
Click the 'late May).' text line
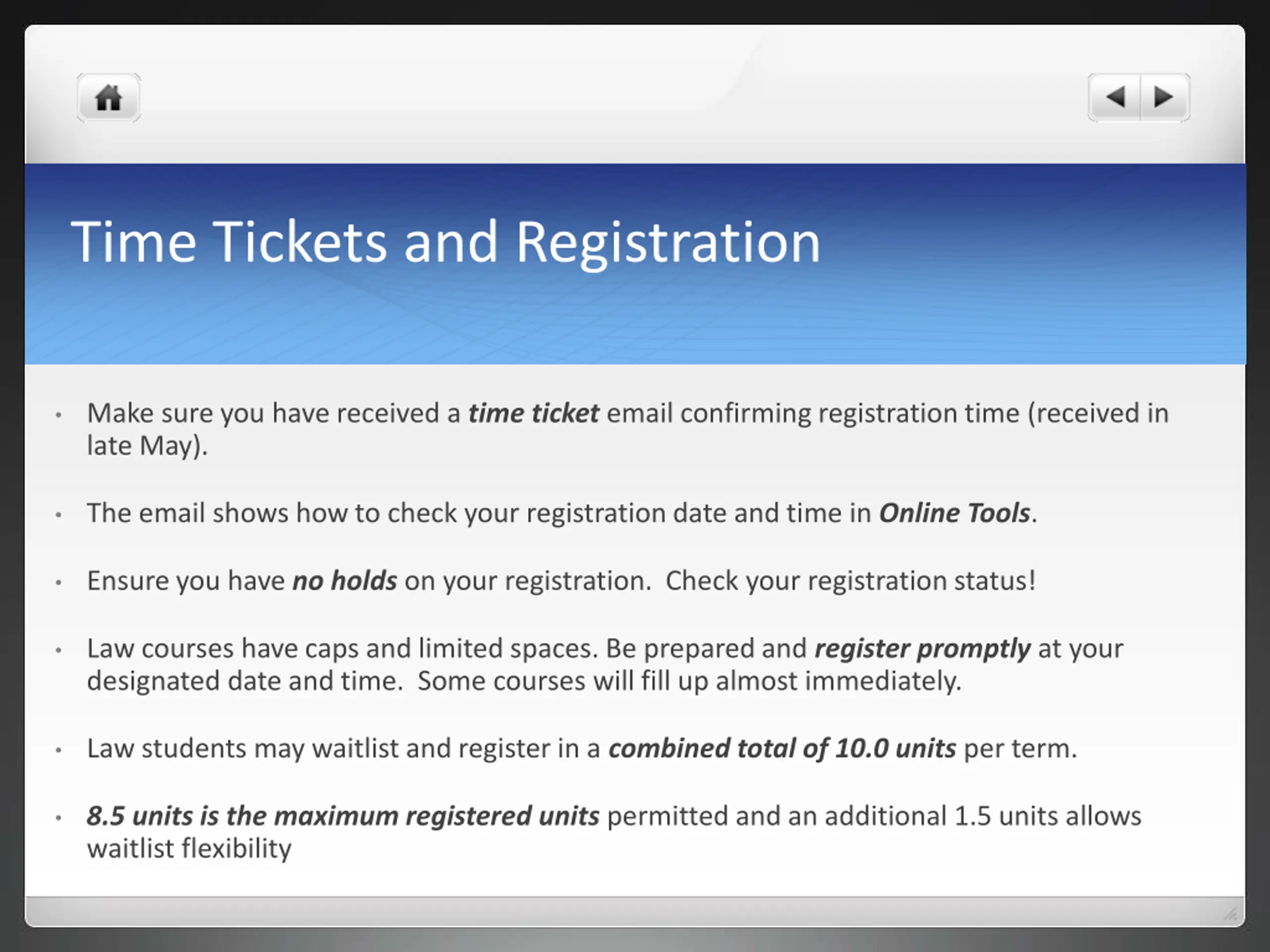pos(147,446)
